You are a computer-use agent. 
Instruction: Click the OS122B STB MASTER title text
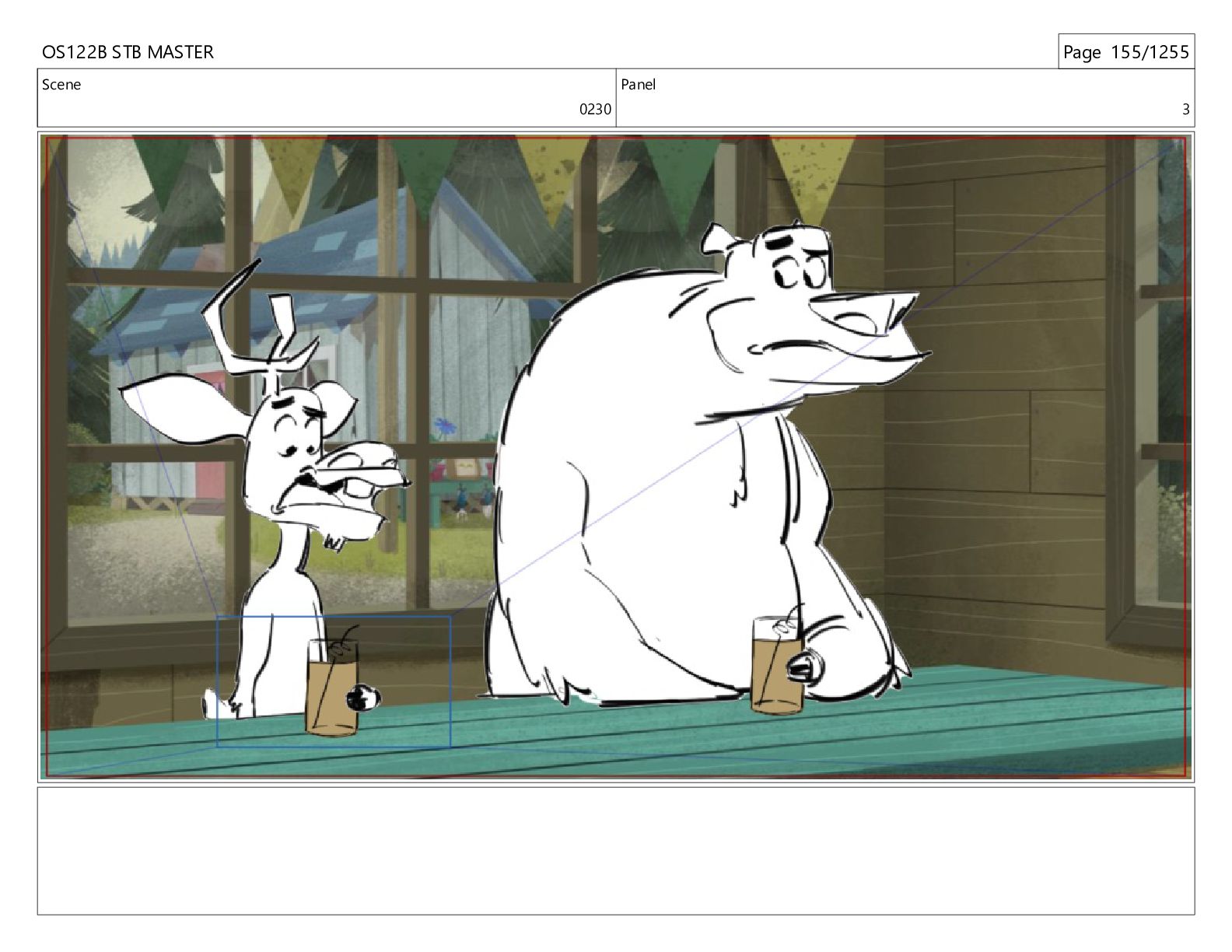click(x=128, y=52)
